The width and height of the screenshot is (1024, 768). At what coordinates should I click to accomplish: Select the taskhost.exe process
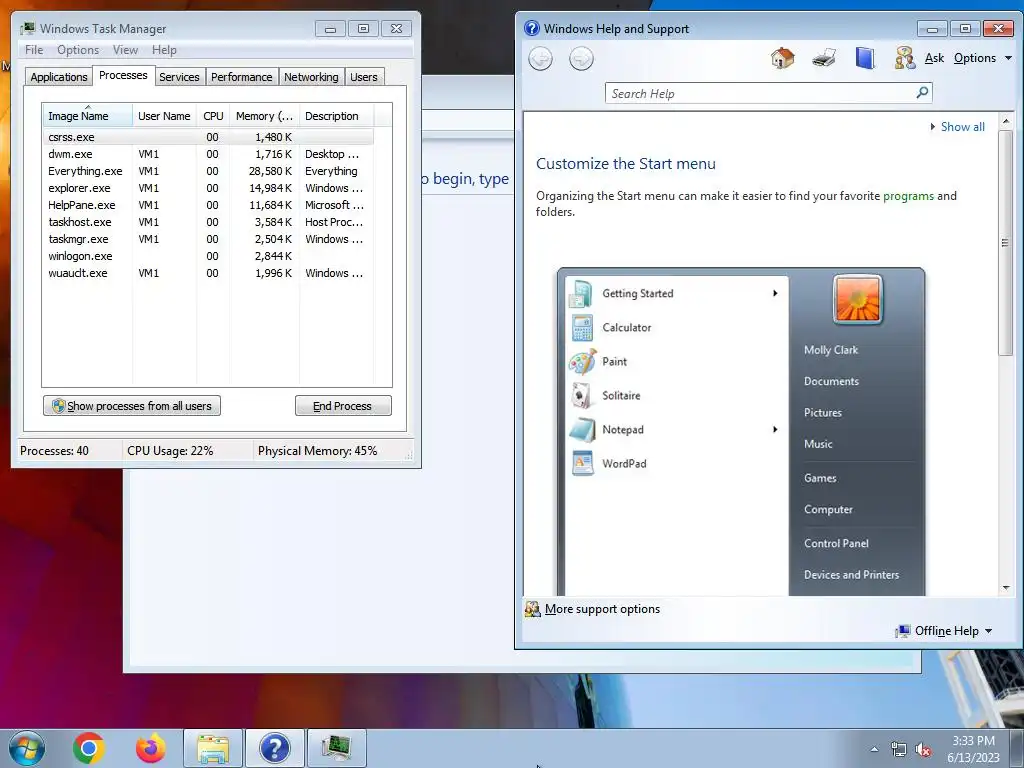tap(208, 222)
